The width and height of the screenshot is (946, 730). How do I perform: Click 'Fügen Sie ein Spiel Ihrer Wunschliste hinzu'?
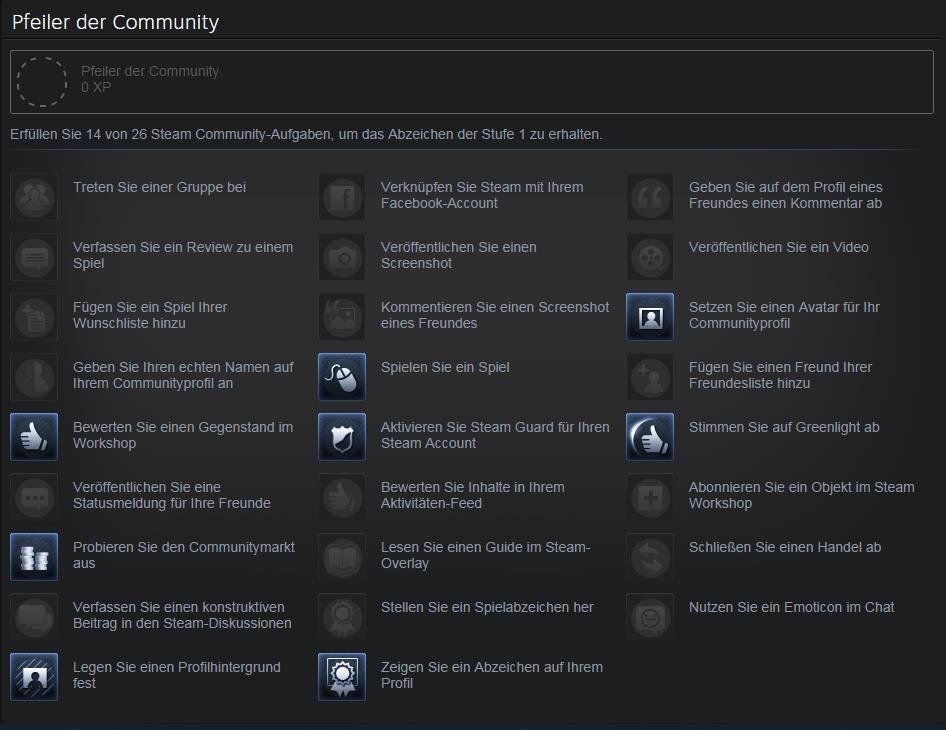tap(150, 315)
